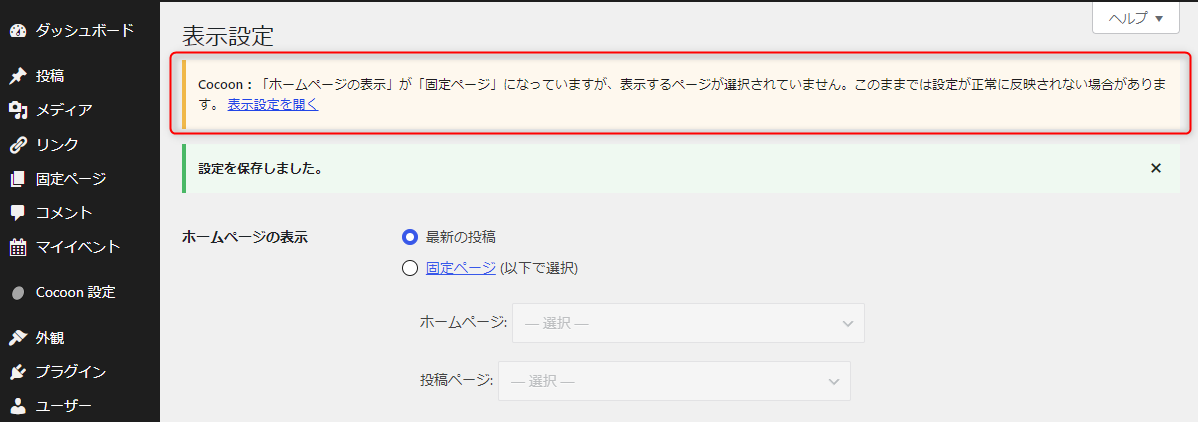Click the Links chain icon
1198x422 pixels.
tap(17, 144)
